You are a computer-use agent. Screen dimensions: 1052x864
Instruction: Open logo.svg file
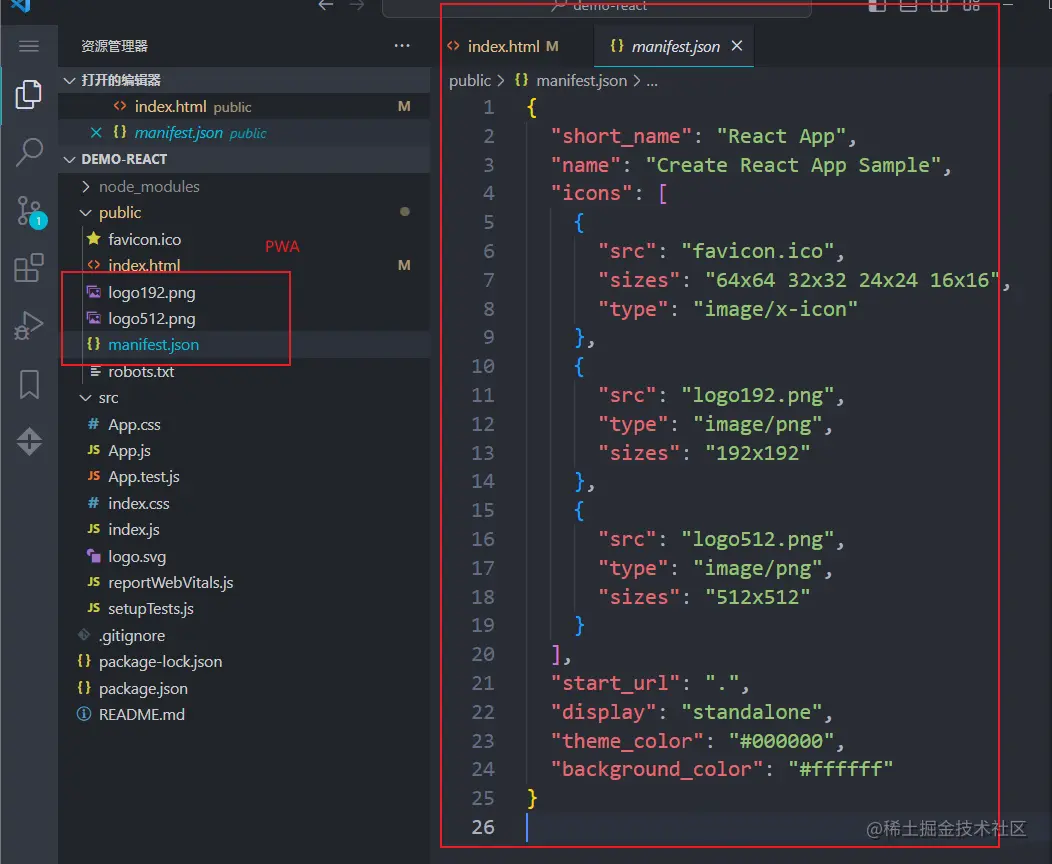tap(244, 557)
